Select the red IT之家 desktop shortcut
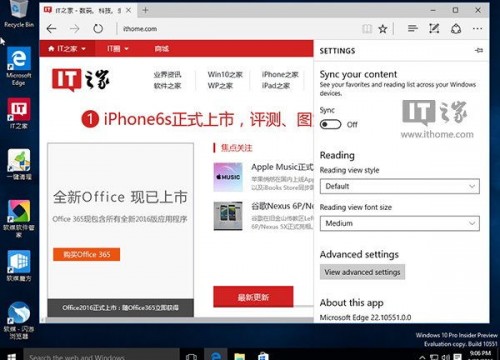 (19, 113)
